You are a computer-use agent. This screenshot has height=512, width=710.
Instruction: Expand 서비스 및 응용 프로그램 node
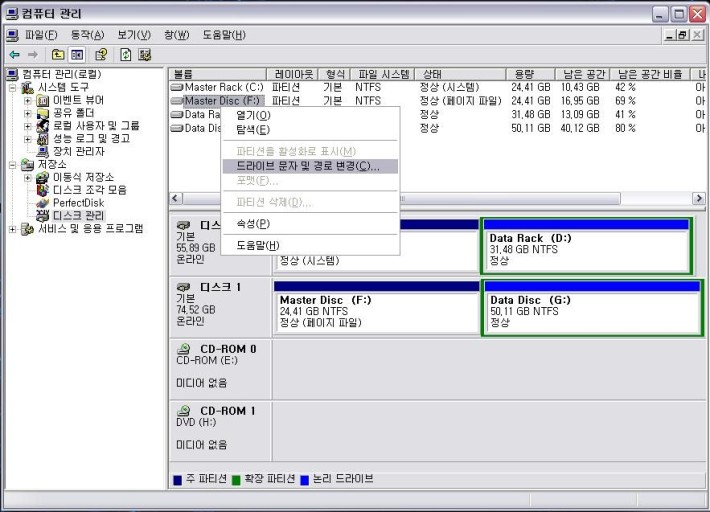(13, 229)
